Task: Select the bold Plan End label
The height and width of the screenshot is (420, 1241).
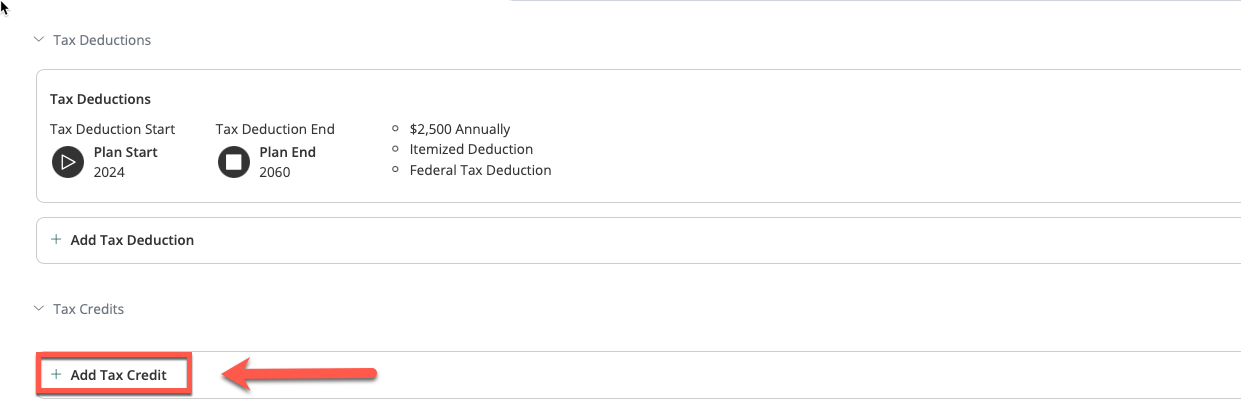Action: (x=288, y=152)
